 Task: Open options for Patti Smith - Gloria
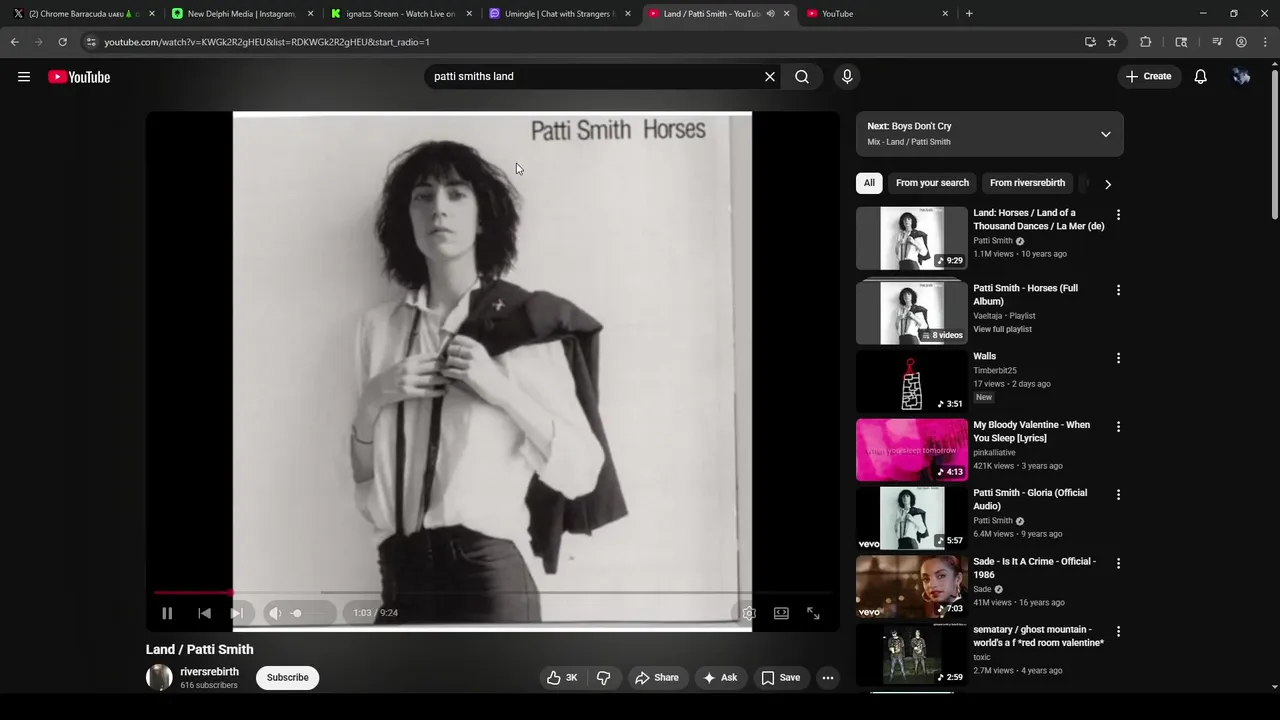point(1118,495)
